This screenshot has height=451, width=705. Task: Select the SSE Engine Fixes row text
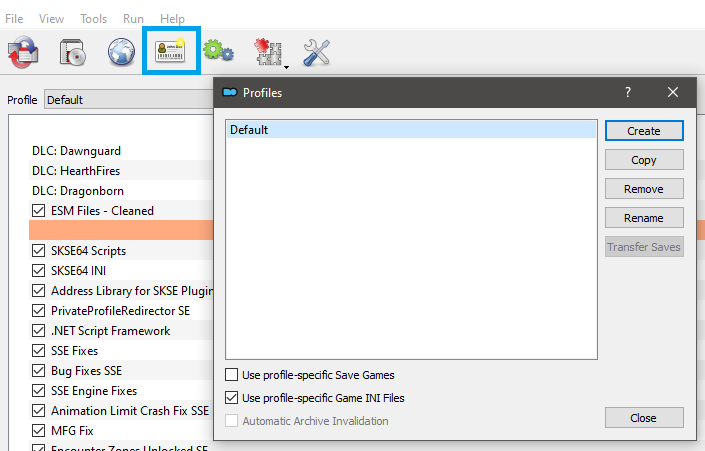94,391
